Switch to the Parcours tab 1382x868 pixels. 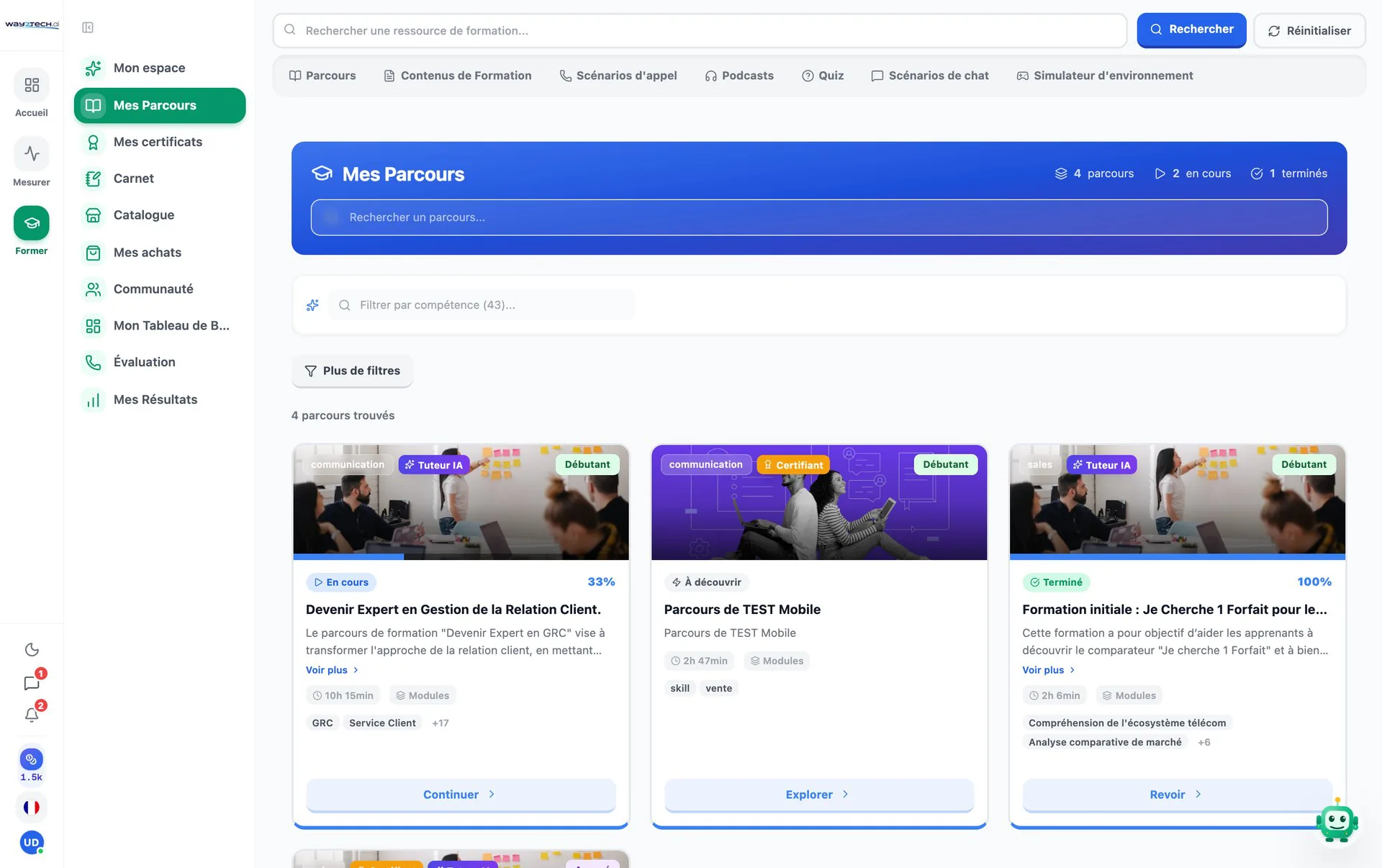322,76
